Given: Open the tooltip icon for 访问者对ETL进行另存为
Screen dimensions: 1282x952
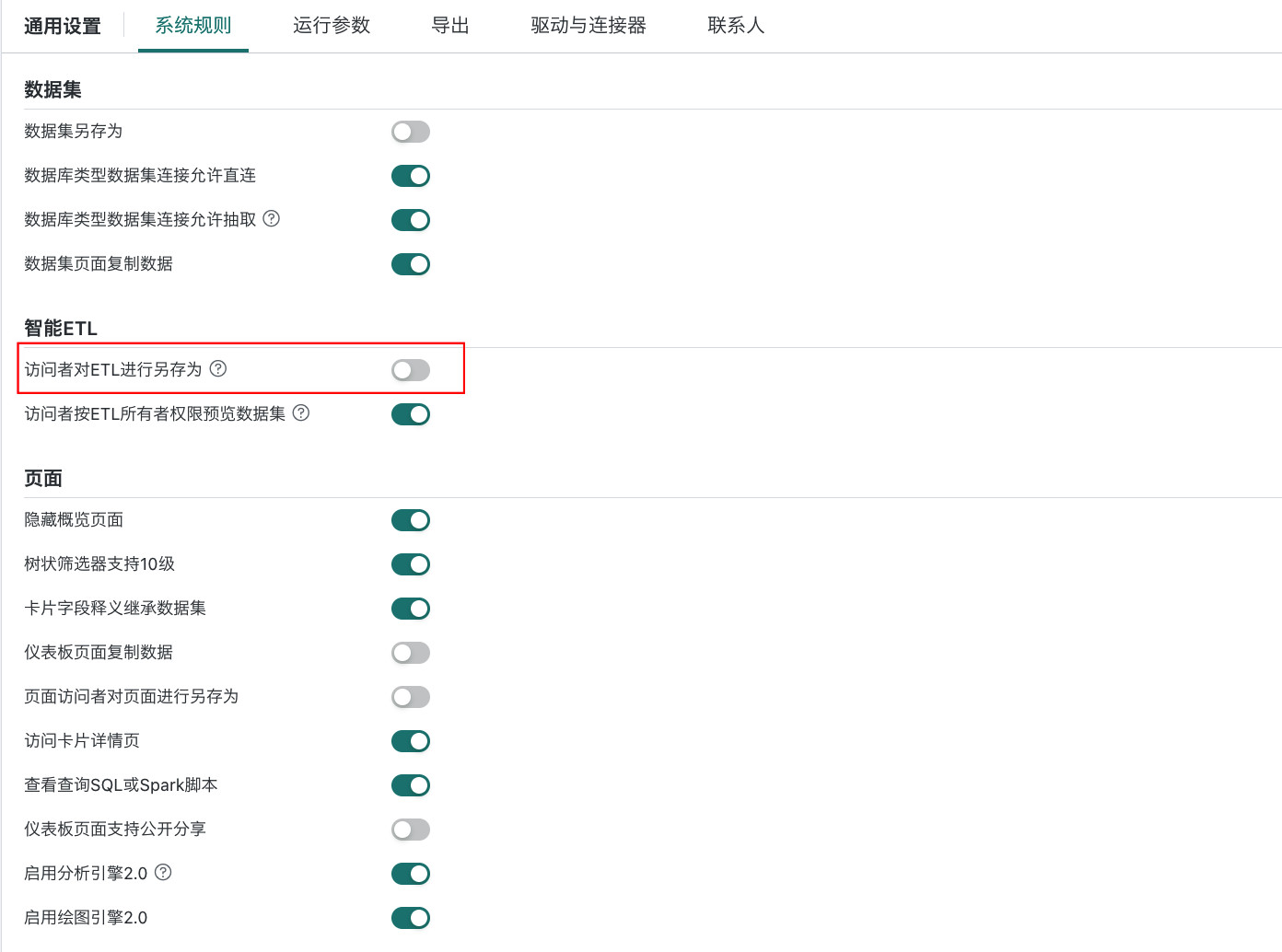Looking at the screenshot, I should 218,367.
